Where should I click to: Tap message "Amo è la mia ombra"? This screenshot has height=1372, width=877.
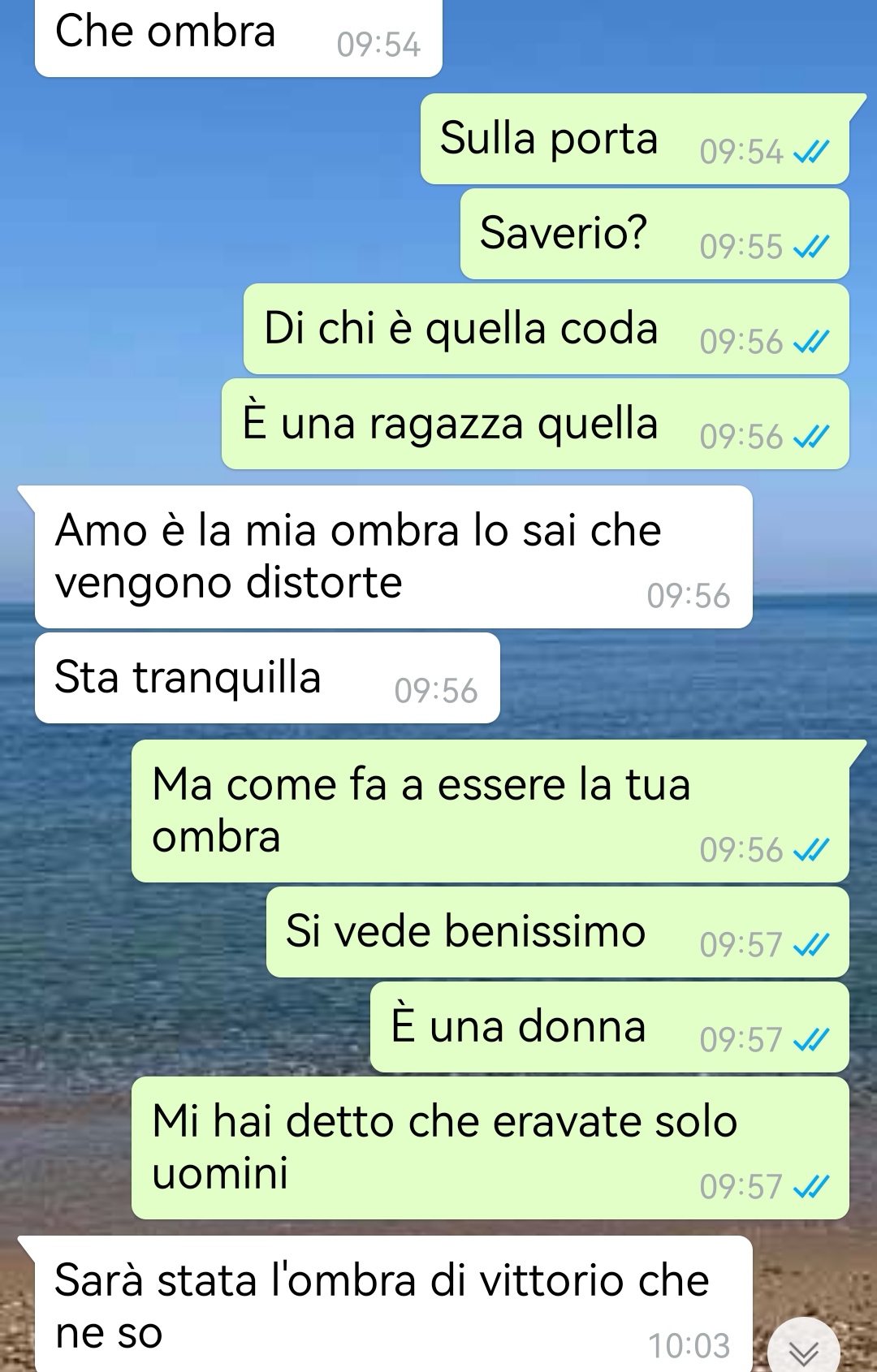(x=394, y=557)
